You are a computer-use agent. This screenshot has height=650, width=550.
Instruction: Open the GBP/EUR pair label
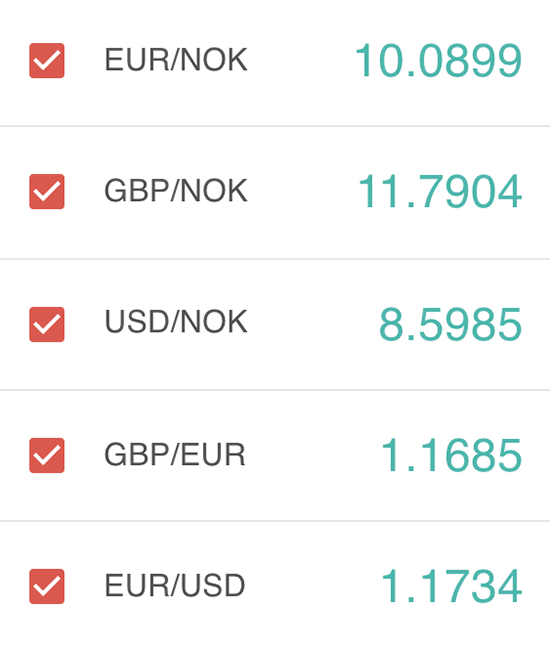(x=175, y=455)
